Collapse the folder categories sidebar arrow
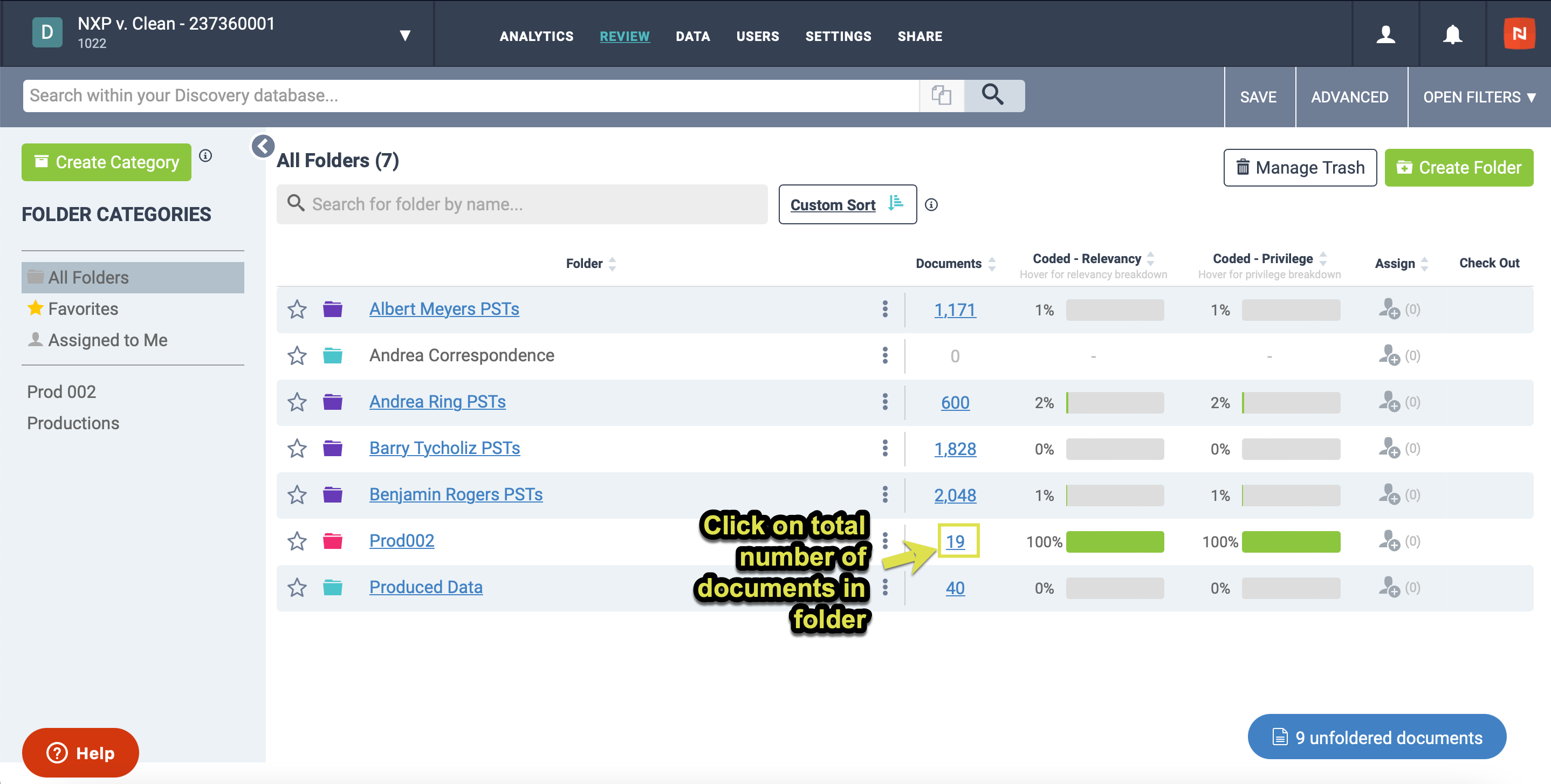This screenshot has width=1551, height=784. [263, 146]
